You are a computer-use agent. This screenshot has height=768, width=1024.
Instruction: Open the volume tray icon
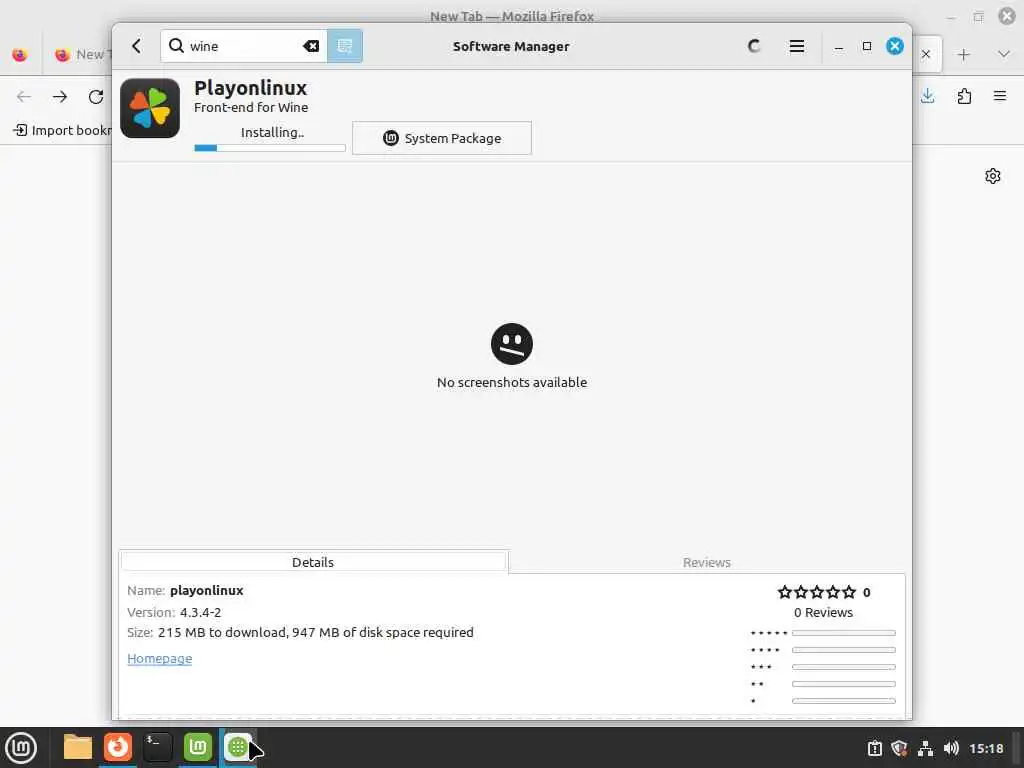coord(952,748)
